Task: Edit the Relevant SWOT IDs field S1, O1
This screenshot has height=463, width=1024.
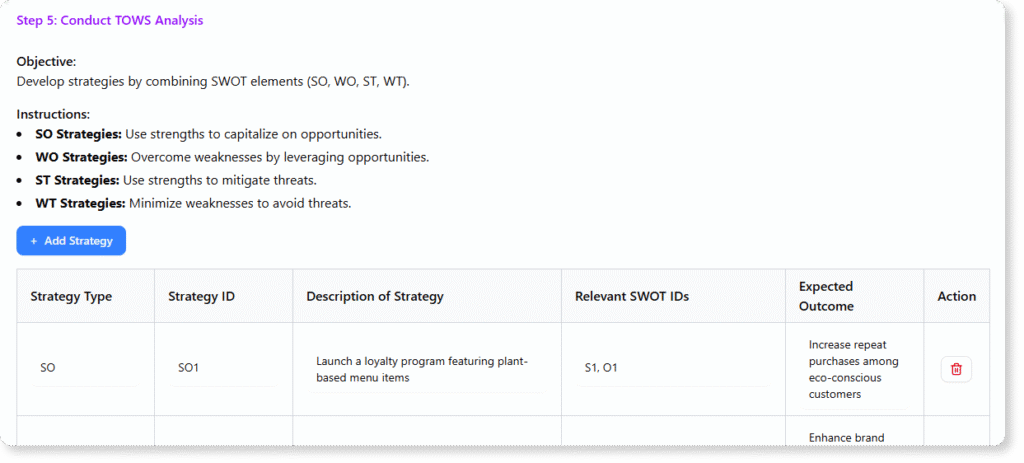Action: click(673, 368)
